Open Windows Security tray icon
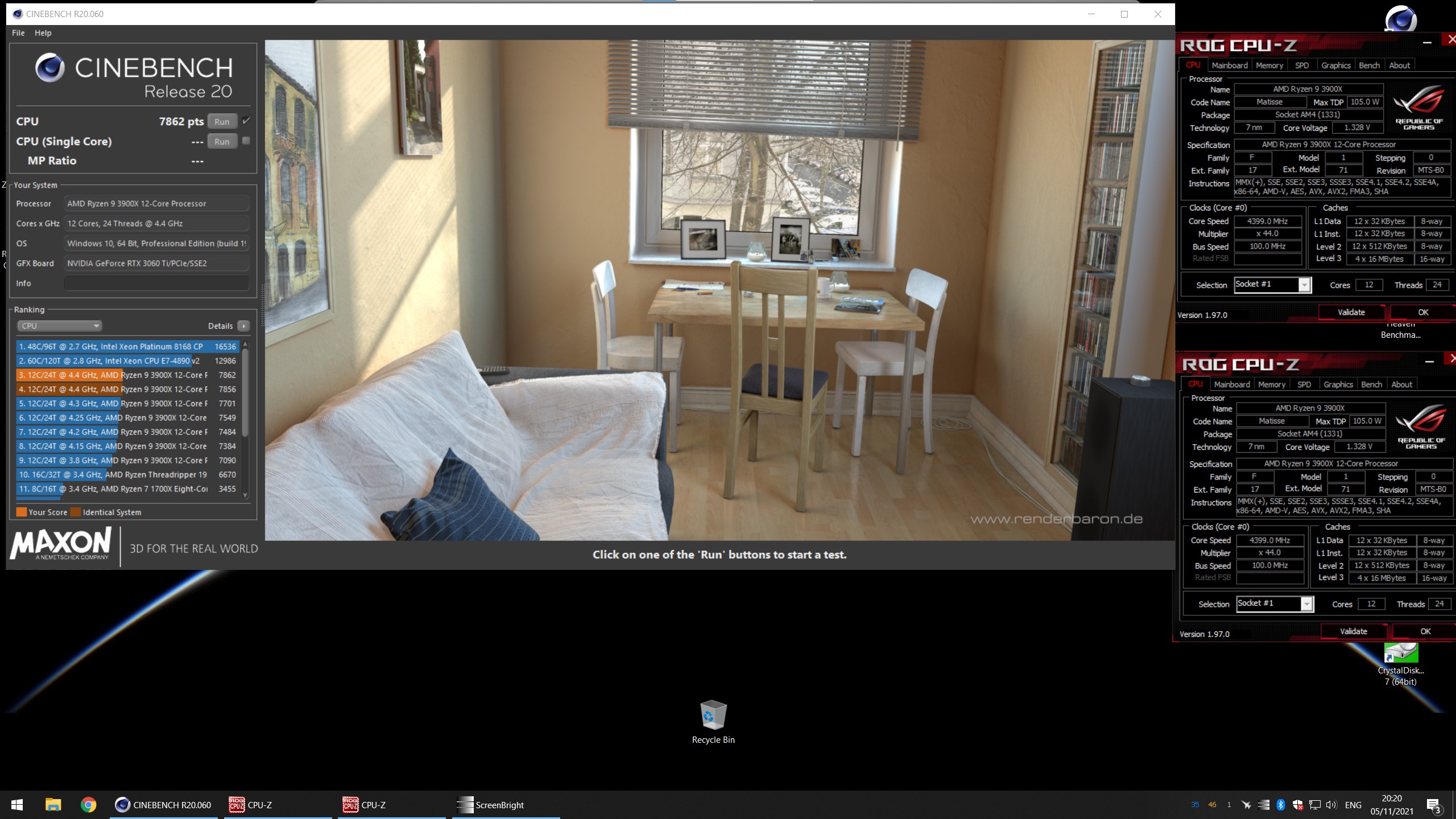1456x819 pixels. tap(1298, 805)
